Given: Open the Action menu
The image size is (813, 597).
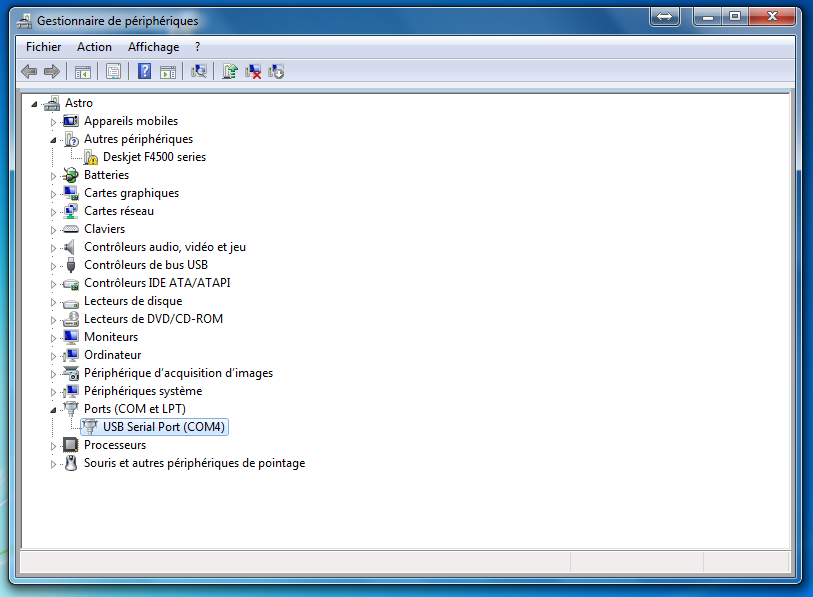Looking at the screenshot, I should (x=94, y=46).
